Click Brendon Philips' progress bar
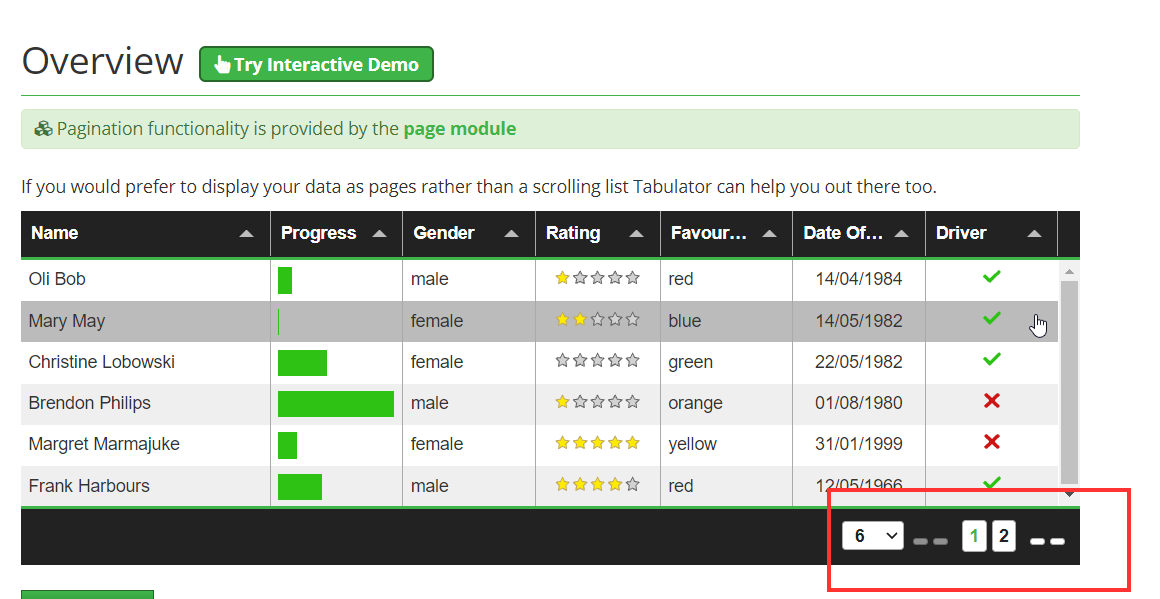The width and height of the screenshot is (1160, 599). point(334,402)
